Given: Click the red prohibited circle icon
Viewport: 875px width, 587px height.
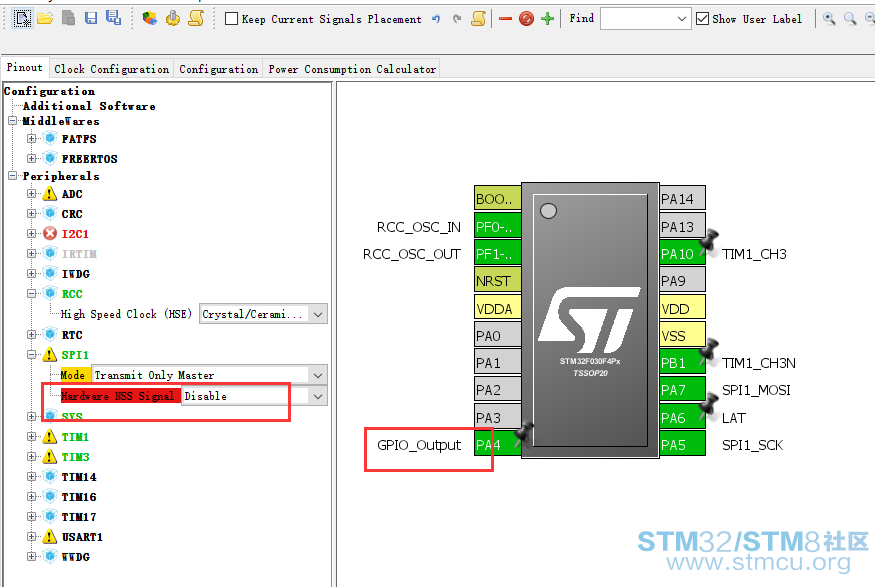Looking at the screenshot, I should pos(526,19).
